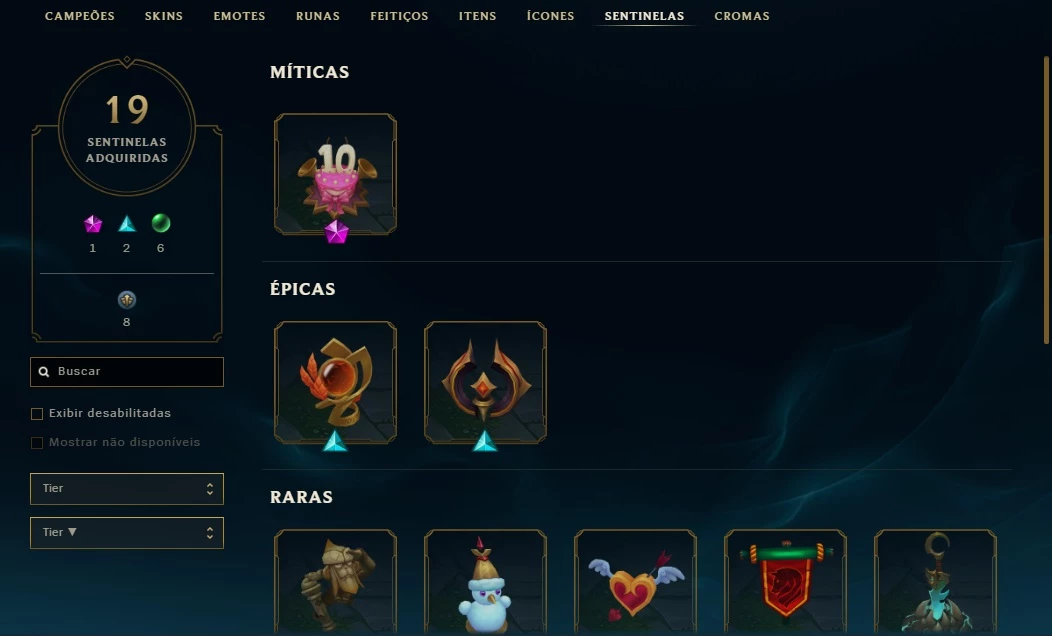Pick the winged heart rare ward skin
This screenshot has width=1052, height=636.
635,582
